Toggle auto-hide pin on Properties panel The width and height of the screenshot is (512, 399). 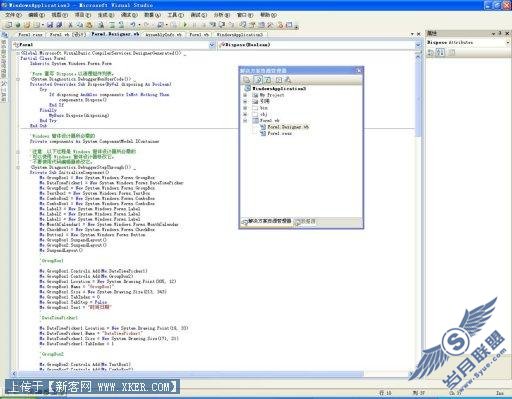click(500, 33)
